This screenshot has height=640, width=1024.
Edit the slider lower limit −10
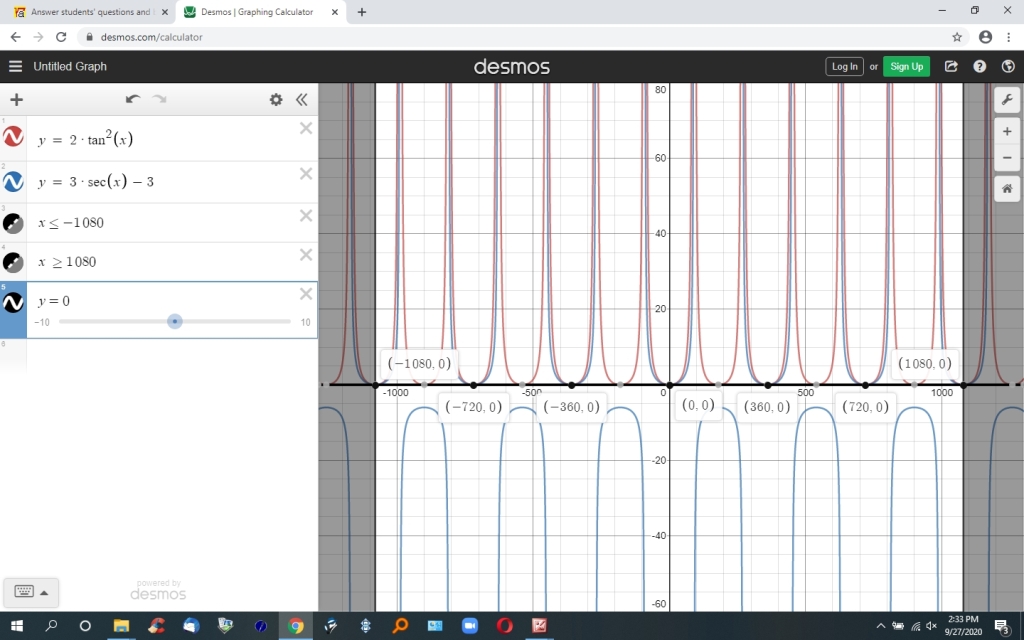[42, 323]
